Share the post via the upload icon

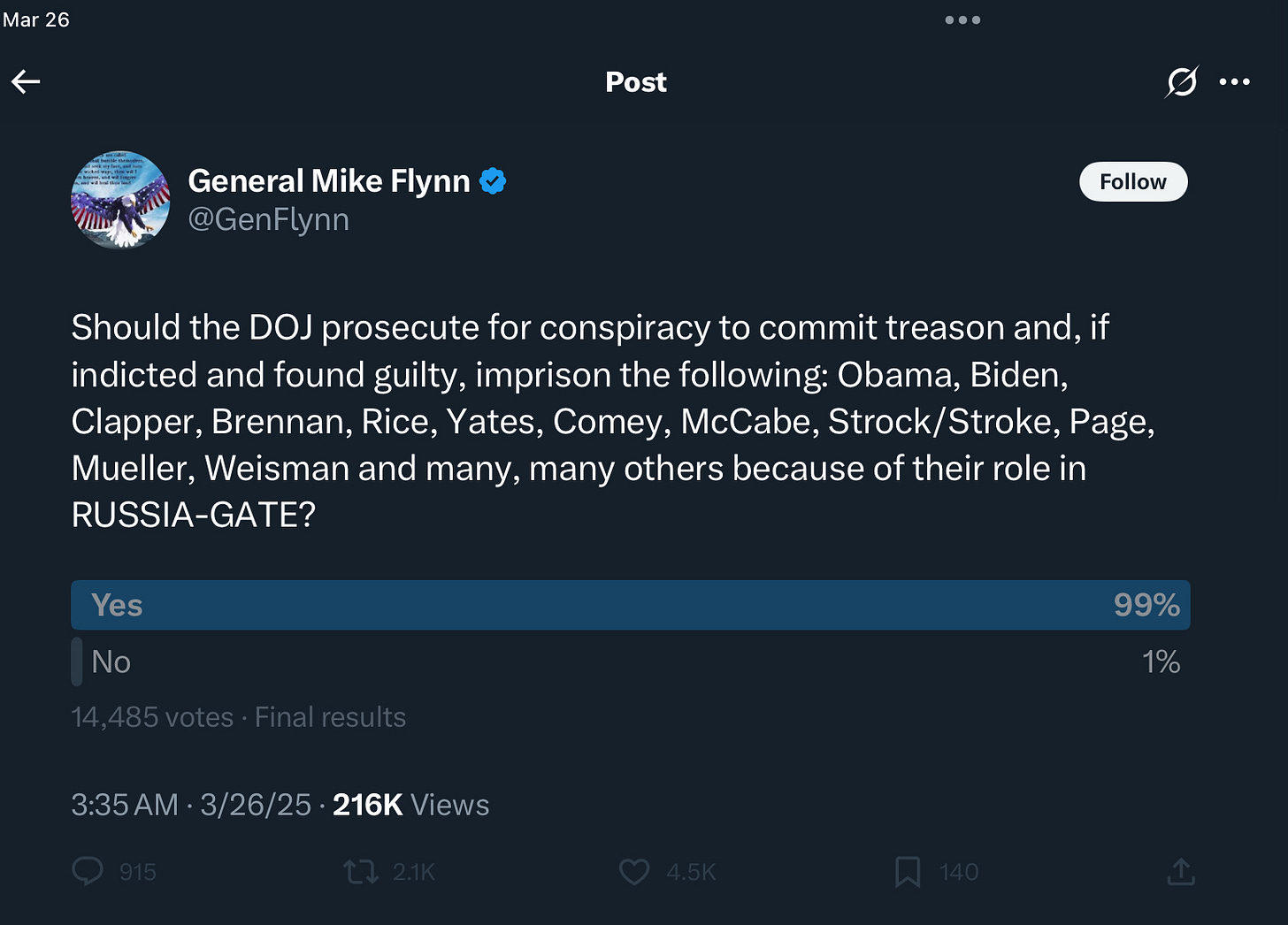click(1181, 872)
